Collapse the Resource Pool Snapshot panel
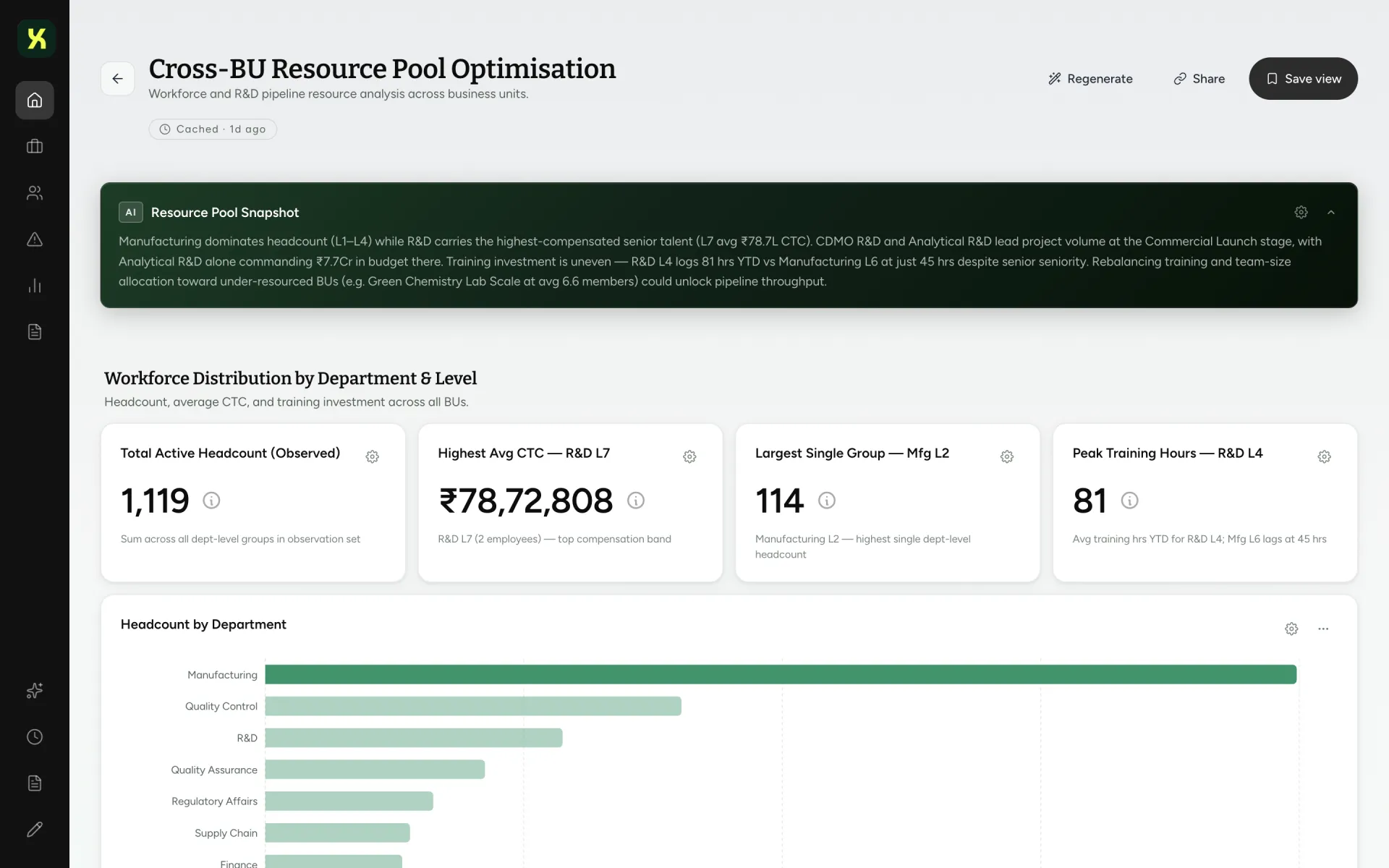The image size is (1389, 868). [1331, 213]
